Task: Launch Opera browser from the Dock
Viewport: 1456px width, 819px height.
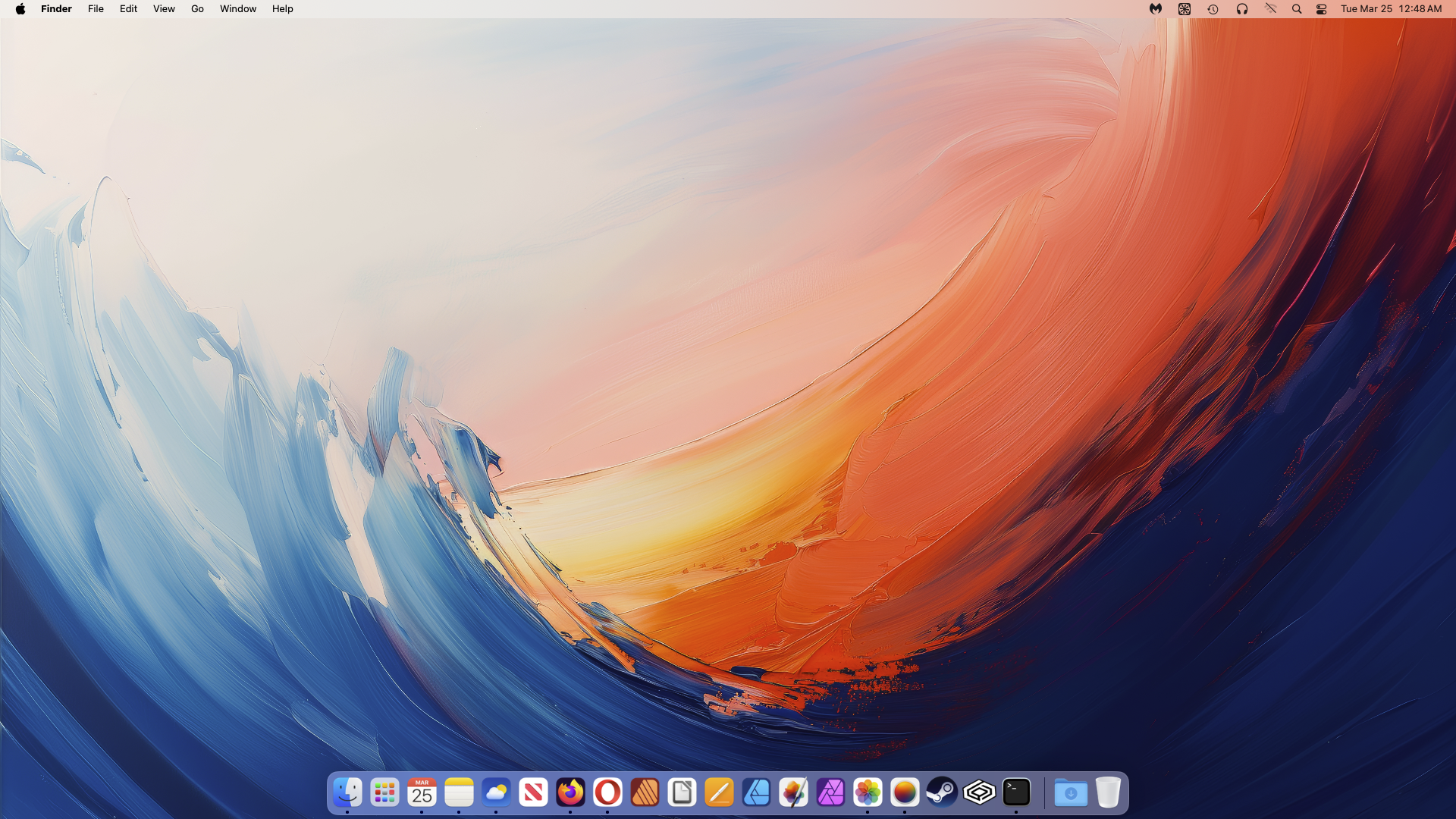Action: tap(607, 793)
